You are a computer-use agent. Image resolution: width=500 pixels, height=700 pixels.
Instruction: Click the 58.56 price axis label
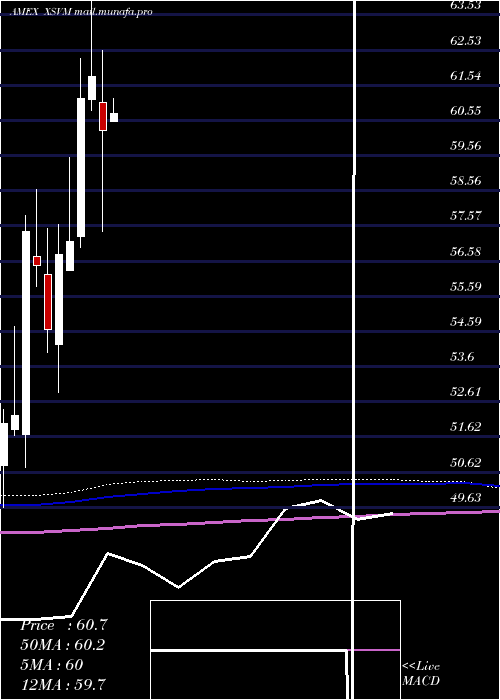click(466, 181)
